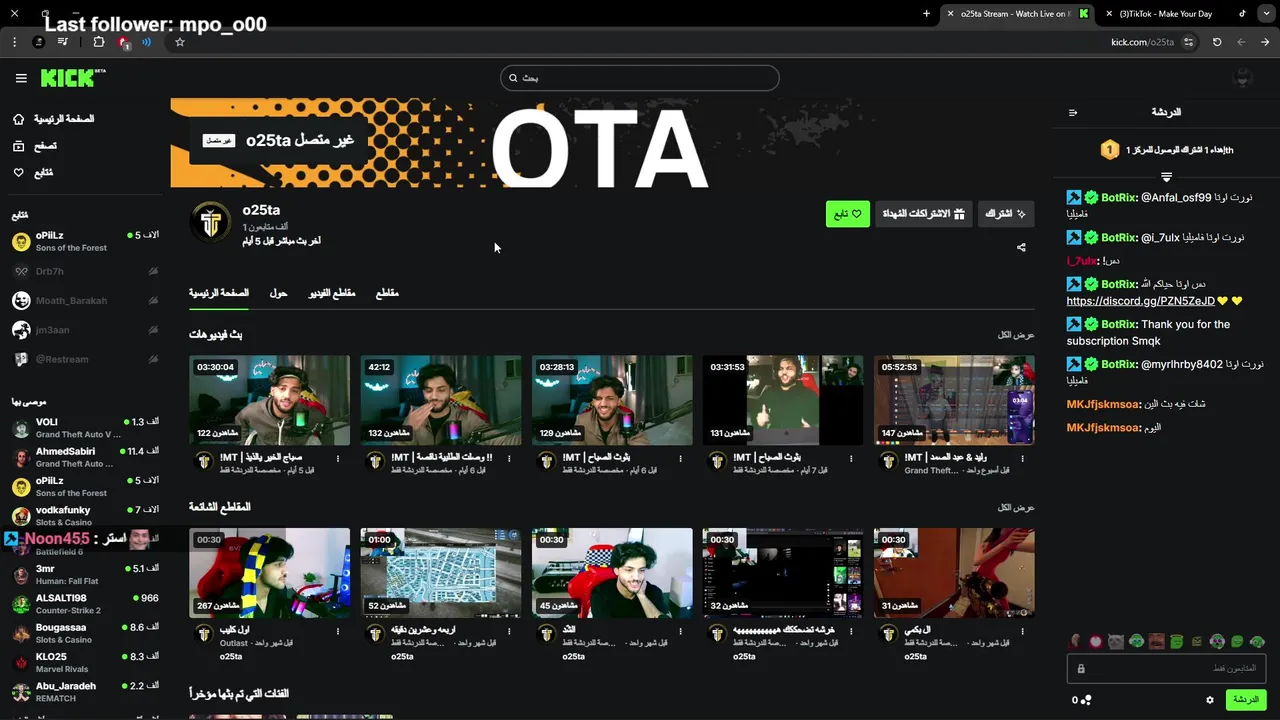Open three-dot menu for 03:30:04 video
The height and width of the screenshot is (720, 1280).
pos(338,459)
